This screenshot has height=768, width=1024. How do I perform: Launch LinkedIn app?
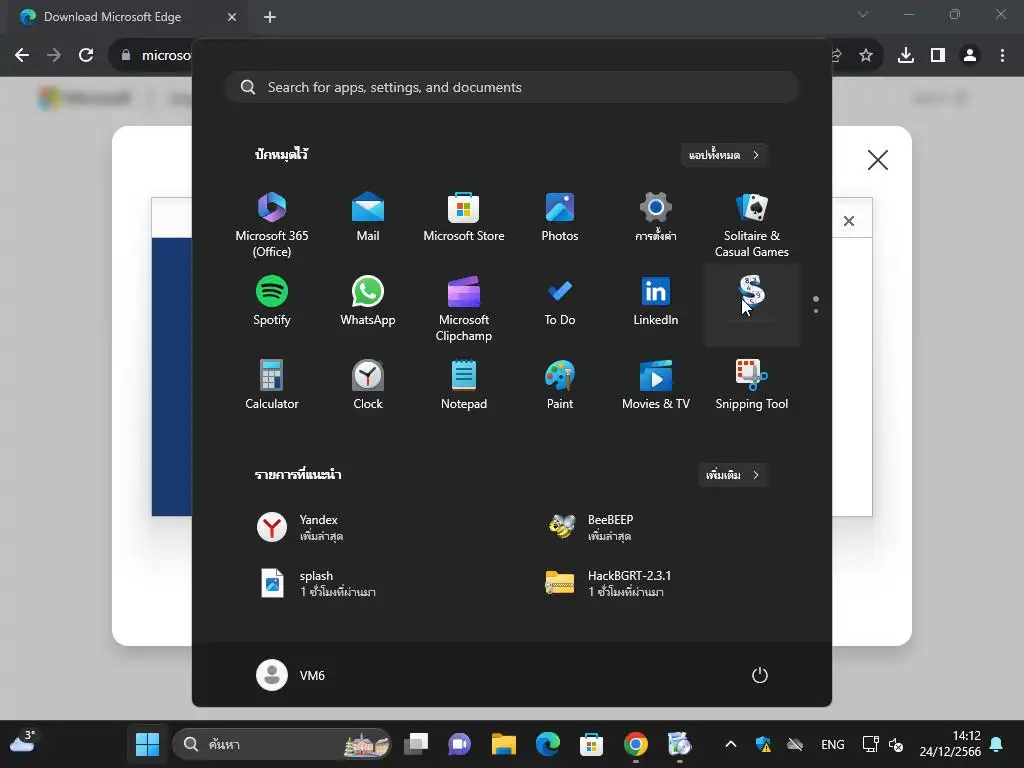click(656, 301)
